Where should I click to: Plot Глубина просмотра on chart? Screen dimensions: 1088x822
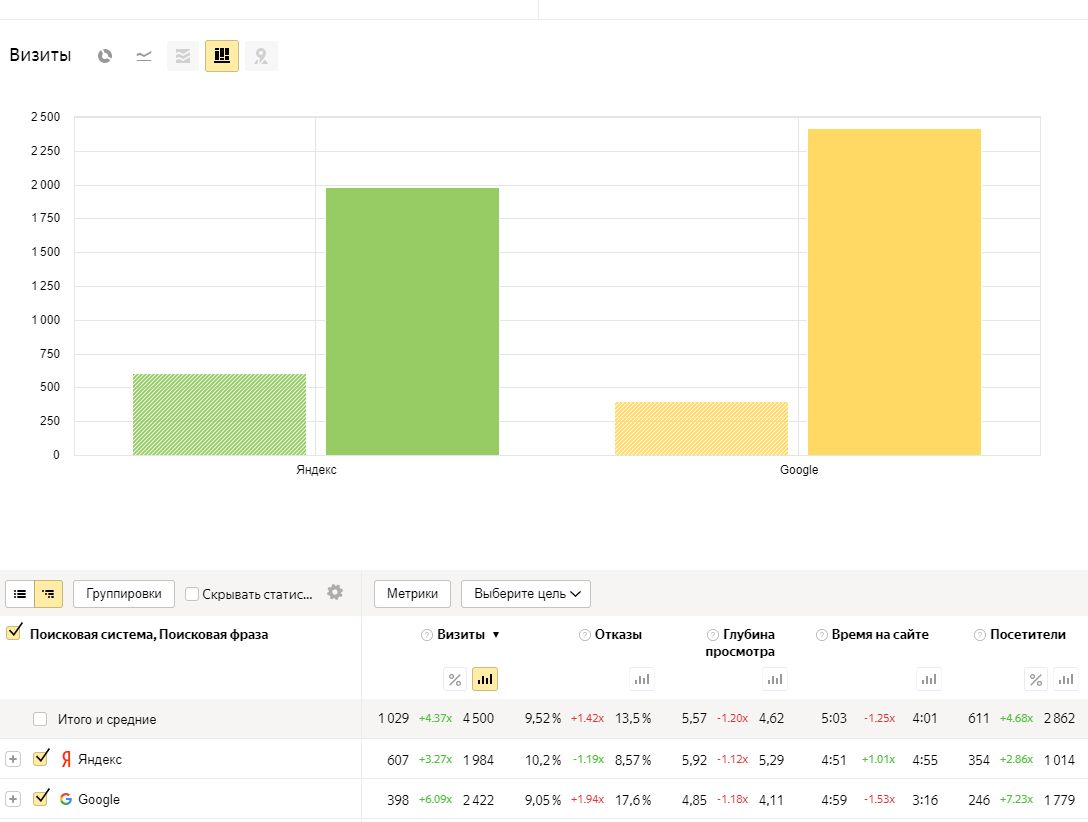pos(774,679)
